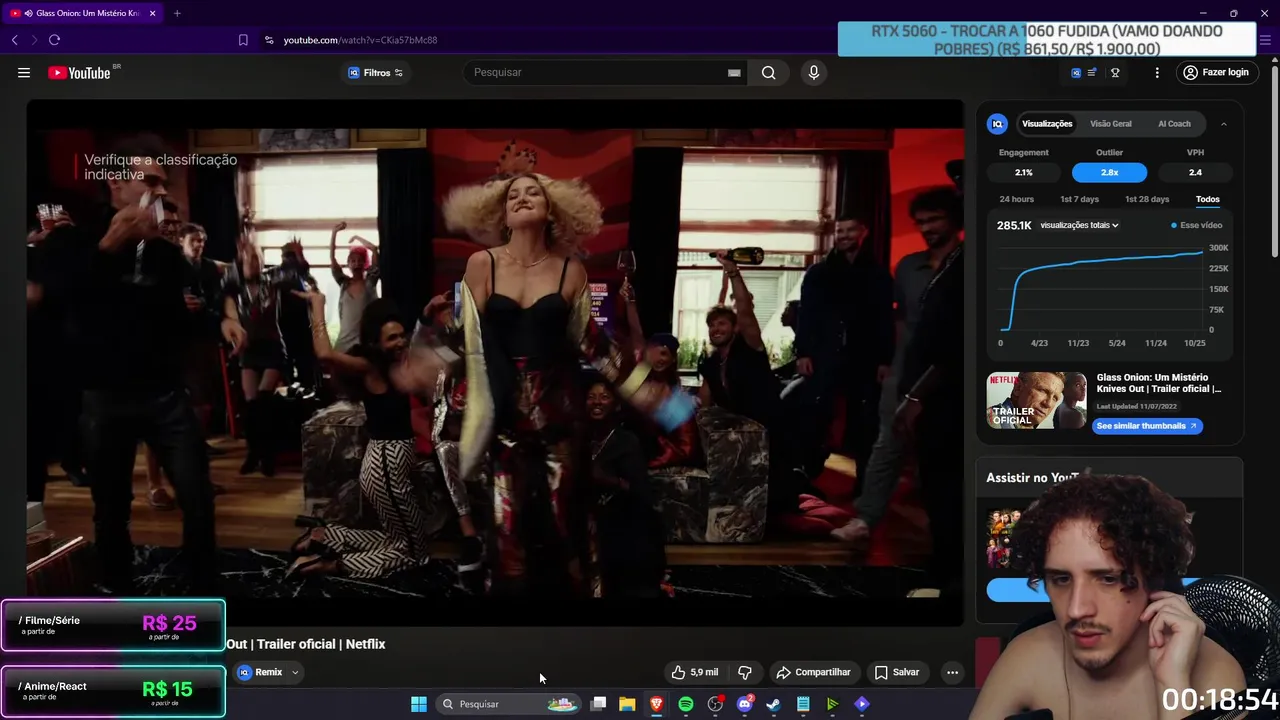1280x720 pixels.
Task: Click the site settings icon in address bar
Action: tap(269, 40)
